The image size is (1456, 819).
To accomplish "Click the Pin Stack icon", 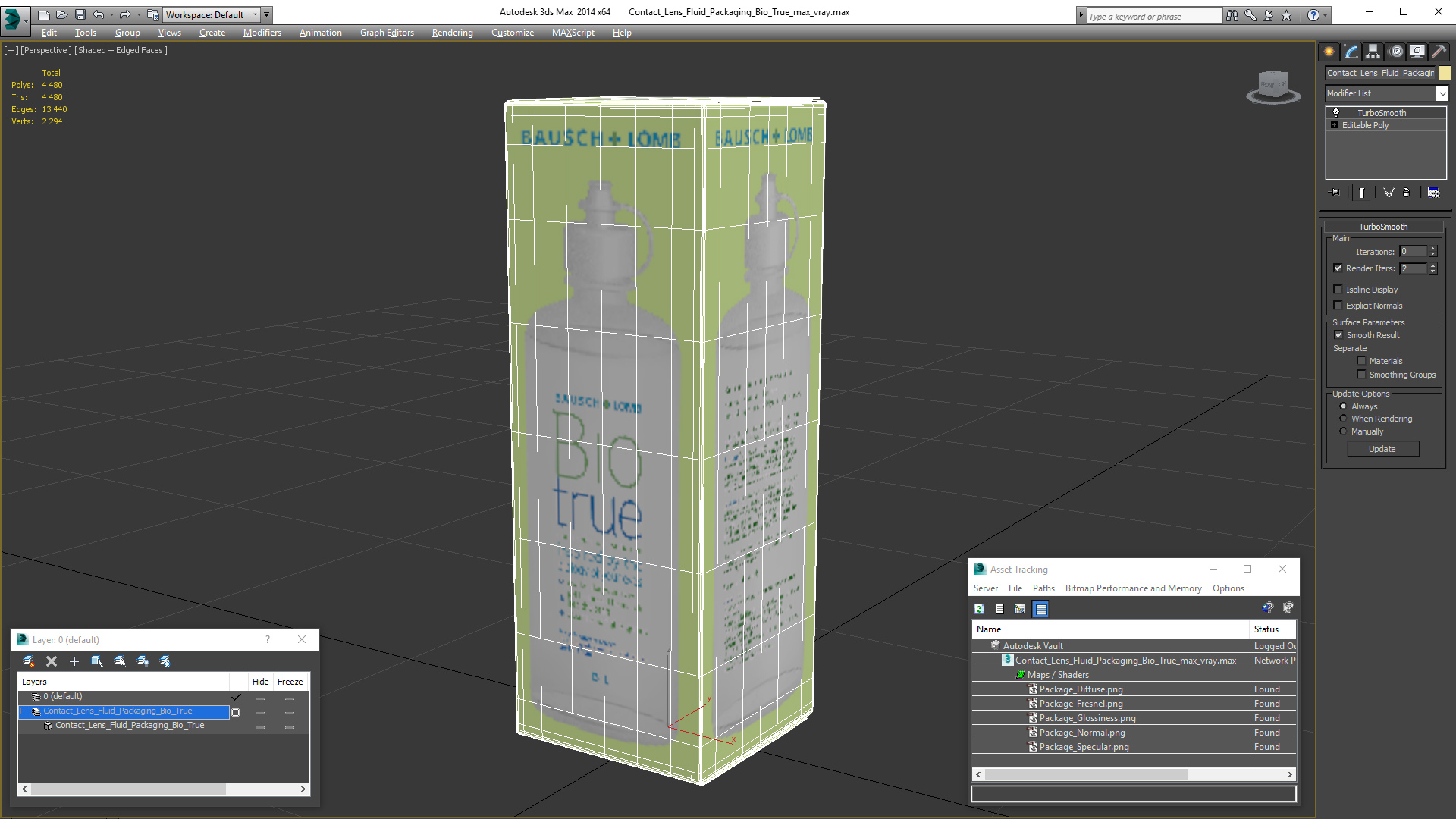I will click(x=1335, y=193).
